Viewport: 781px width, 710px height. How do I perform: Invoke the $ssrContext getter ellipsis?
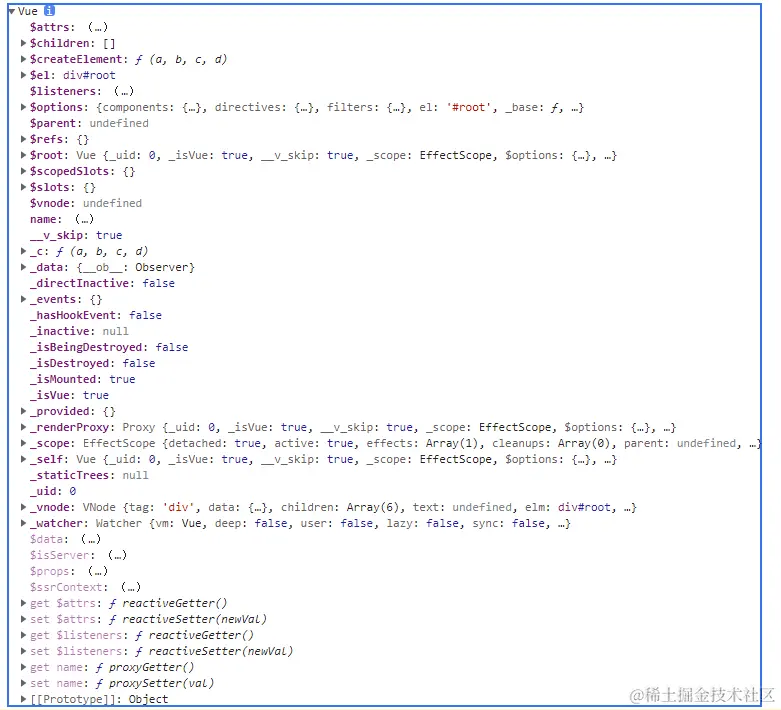131,587
